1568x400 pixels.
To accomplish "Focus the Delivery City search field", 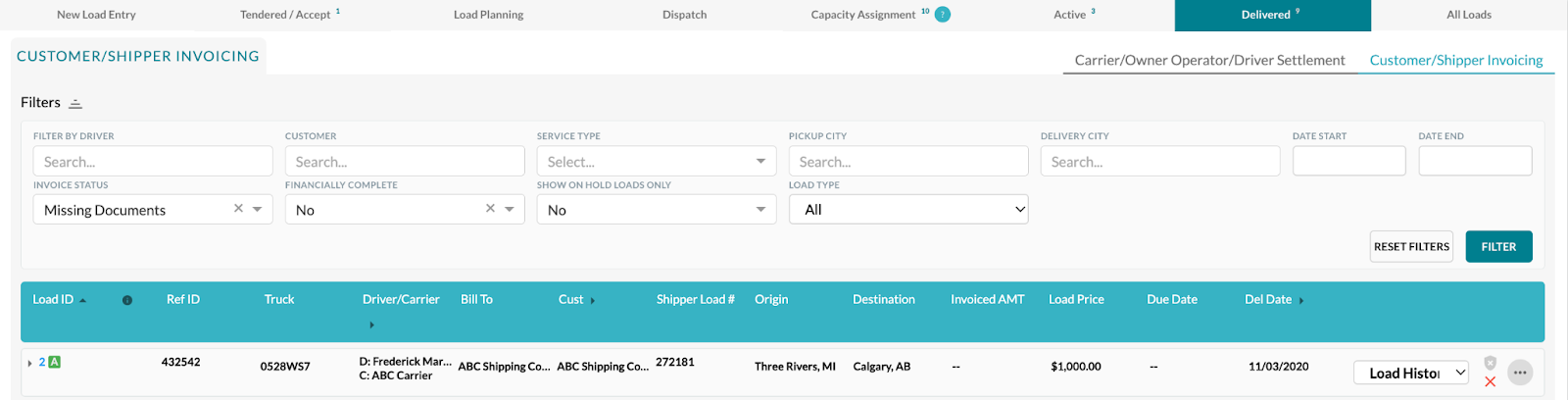I will coord(1160,161).
